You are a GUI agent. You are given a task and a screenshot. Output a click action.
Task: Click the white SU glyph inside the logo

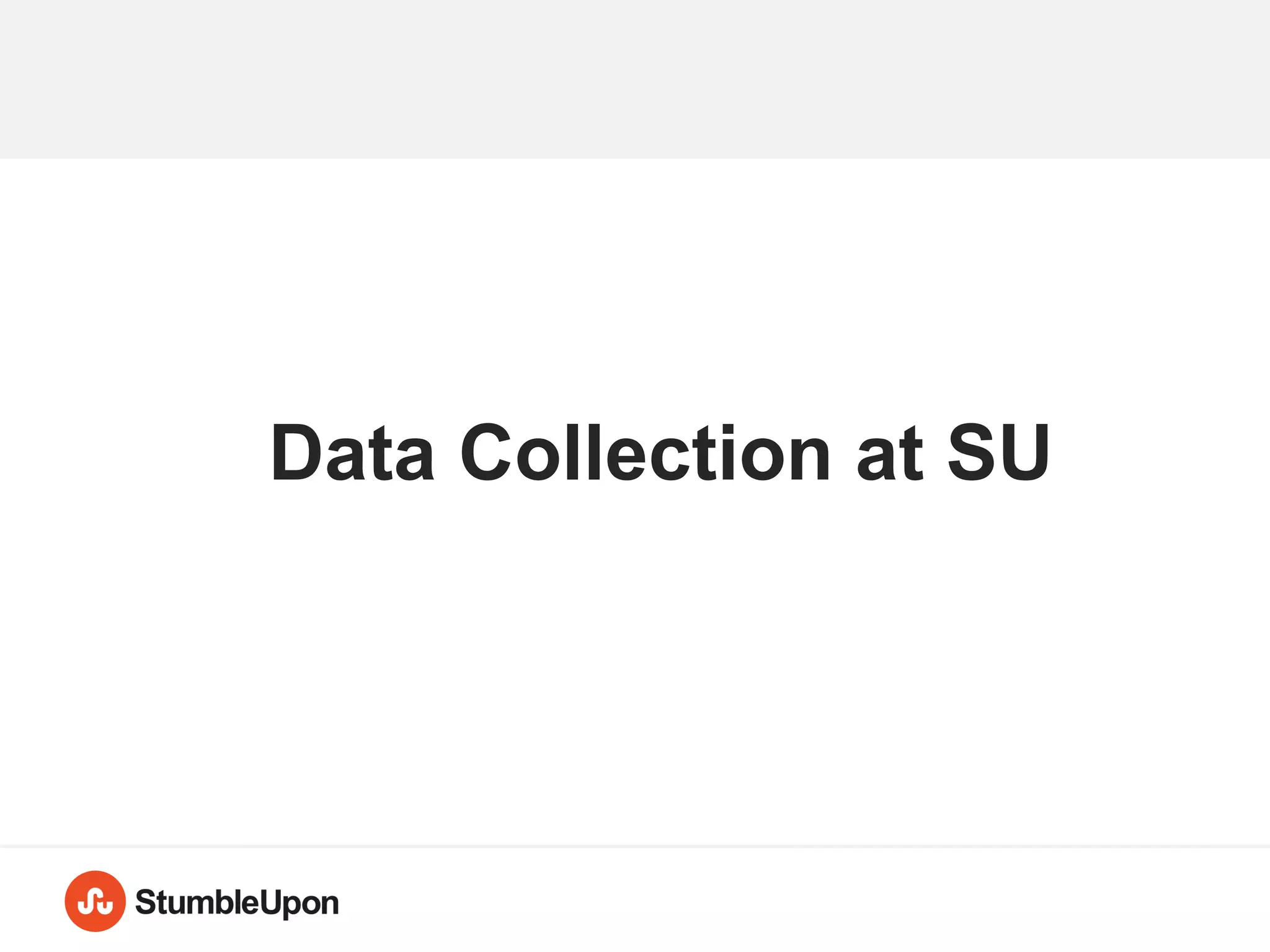pyautogui.click(x=95, y=902)
